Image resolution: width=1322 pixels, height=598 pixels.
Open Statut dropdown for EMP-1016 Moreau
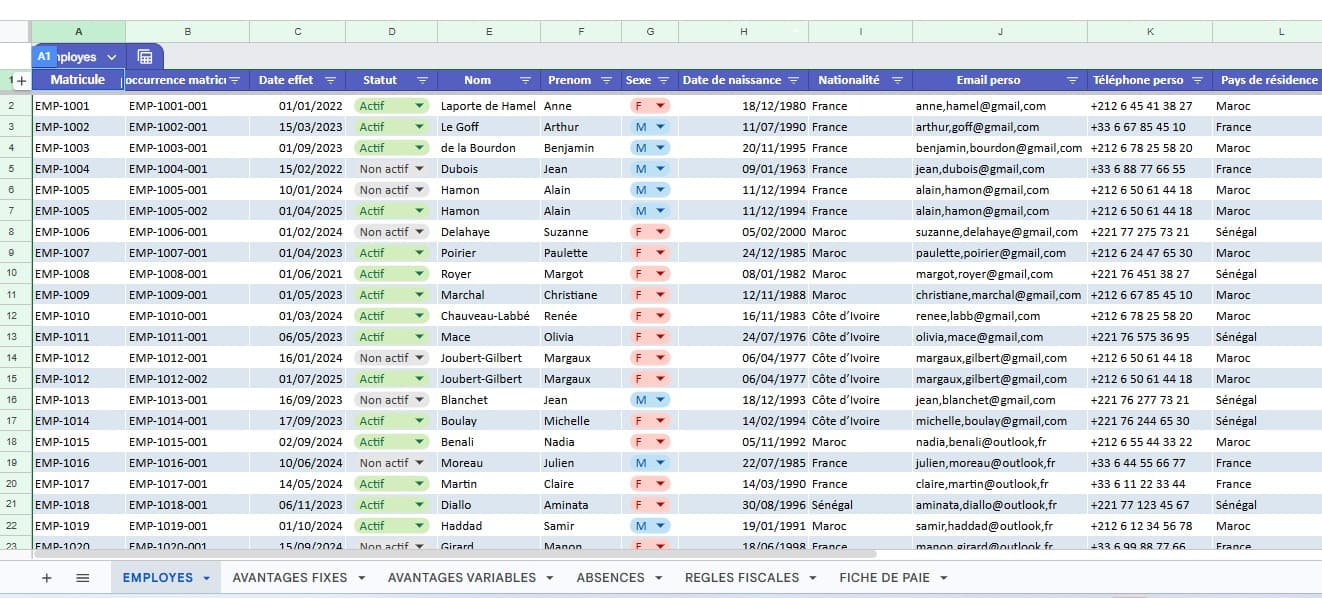[418, 463]
